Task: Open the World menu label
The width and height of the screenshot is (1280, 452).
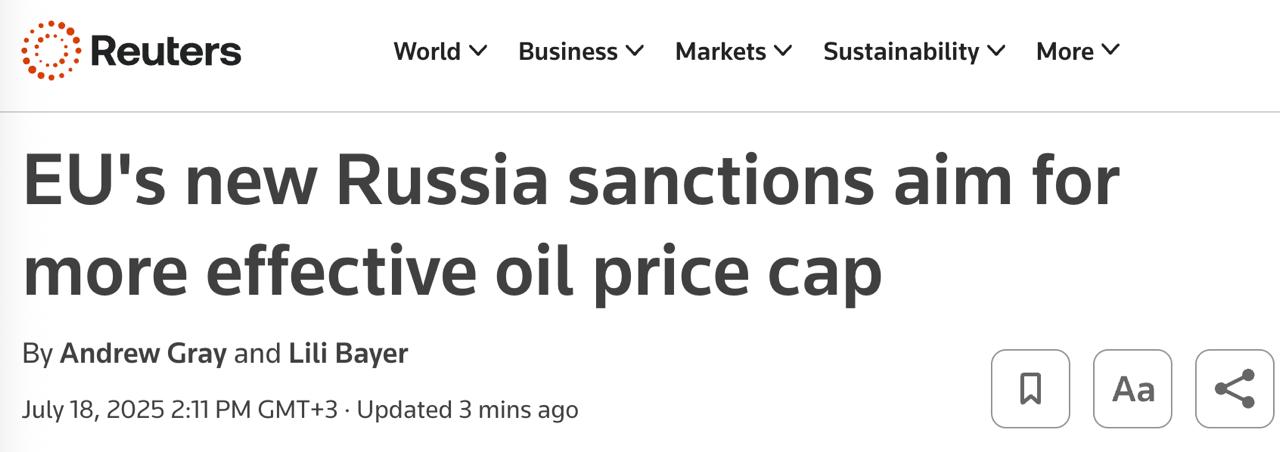Action: tap(427, 51)
